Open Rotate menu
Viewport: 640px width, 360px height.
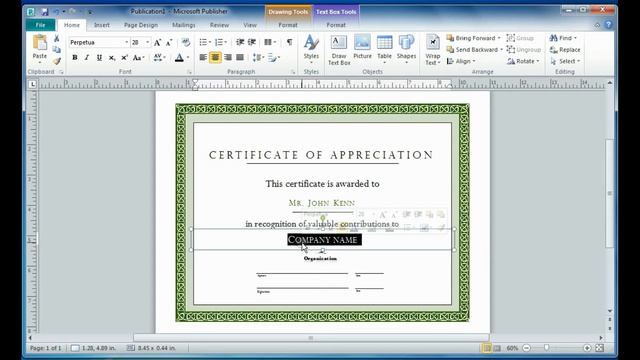[x=523, y=61]
